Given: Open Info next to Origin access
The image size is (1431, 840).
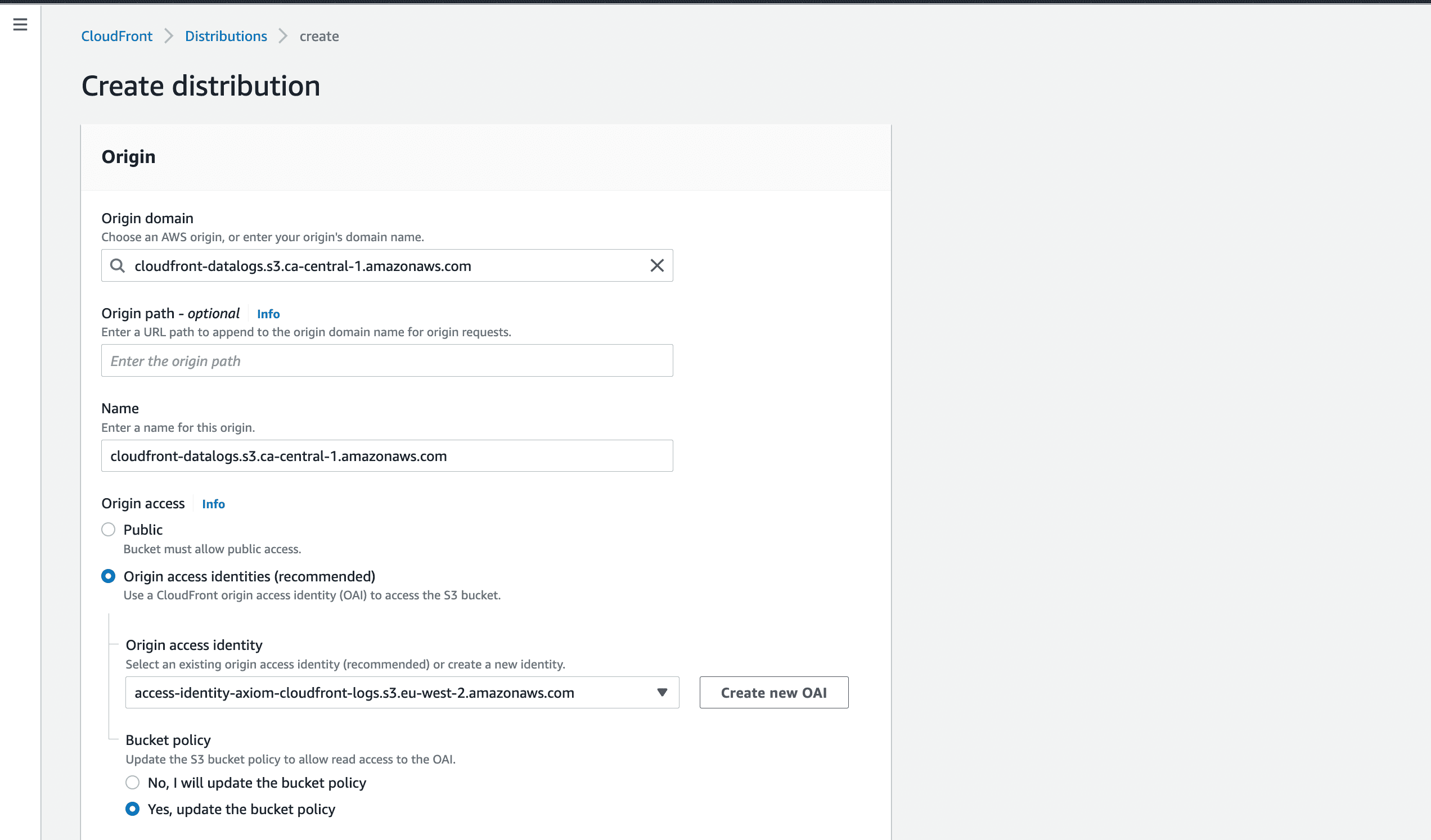Looking at the screenshot, I should (x=213, y=504).
